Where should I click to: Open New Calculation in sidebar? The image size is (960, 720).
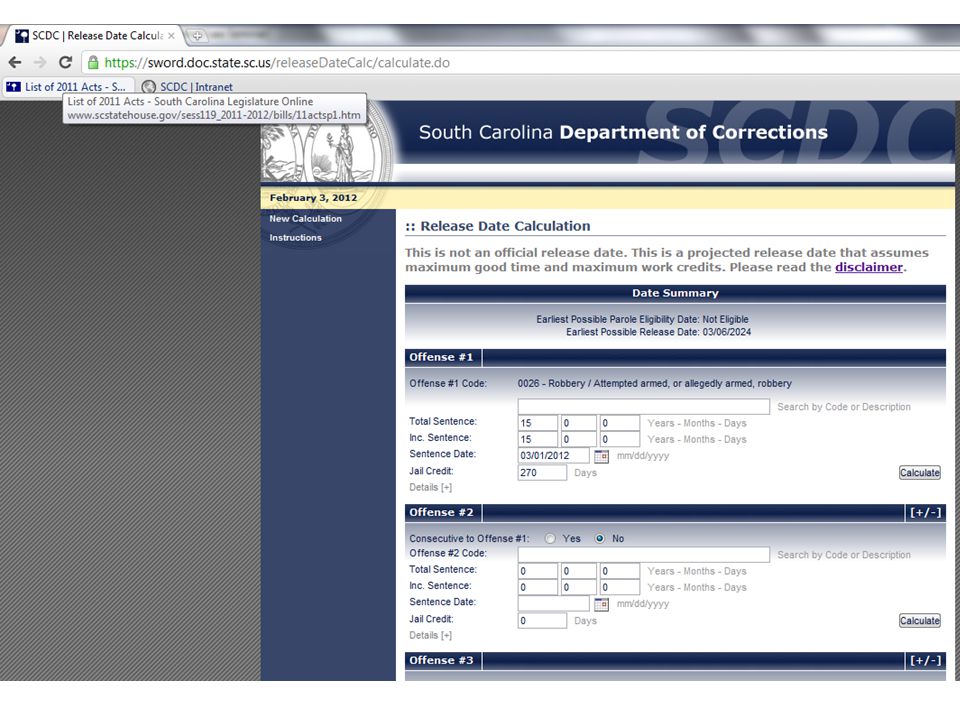(306, 219)
